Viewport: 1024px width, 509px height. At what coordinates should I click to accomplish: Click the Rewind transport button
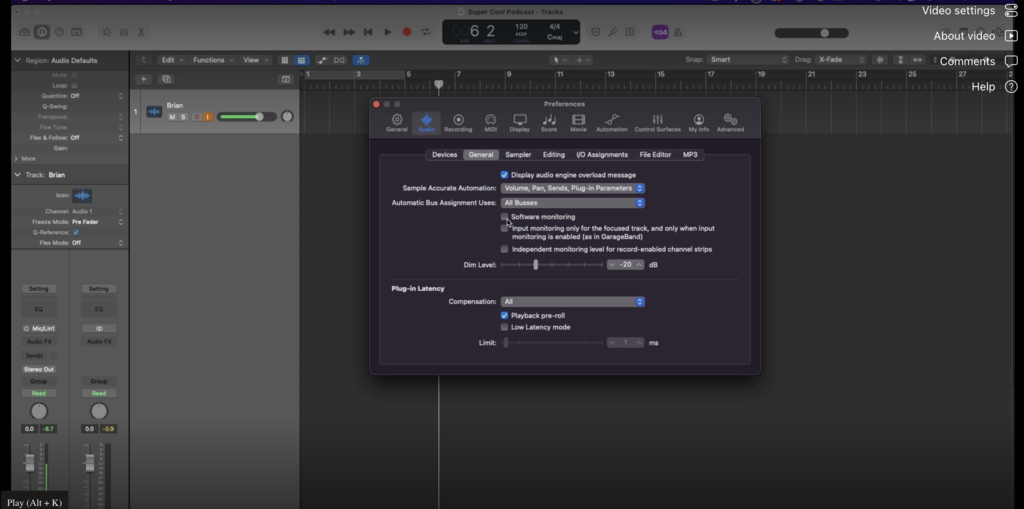pyautogui.click(x=329, y=32)
